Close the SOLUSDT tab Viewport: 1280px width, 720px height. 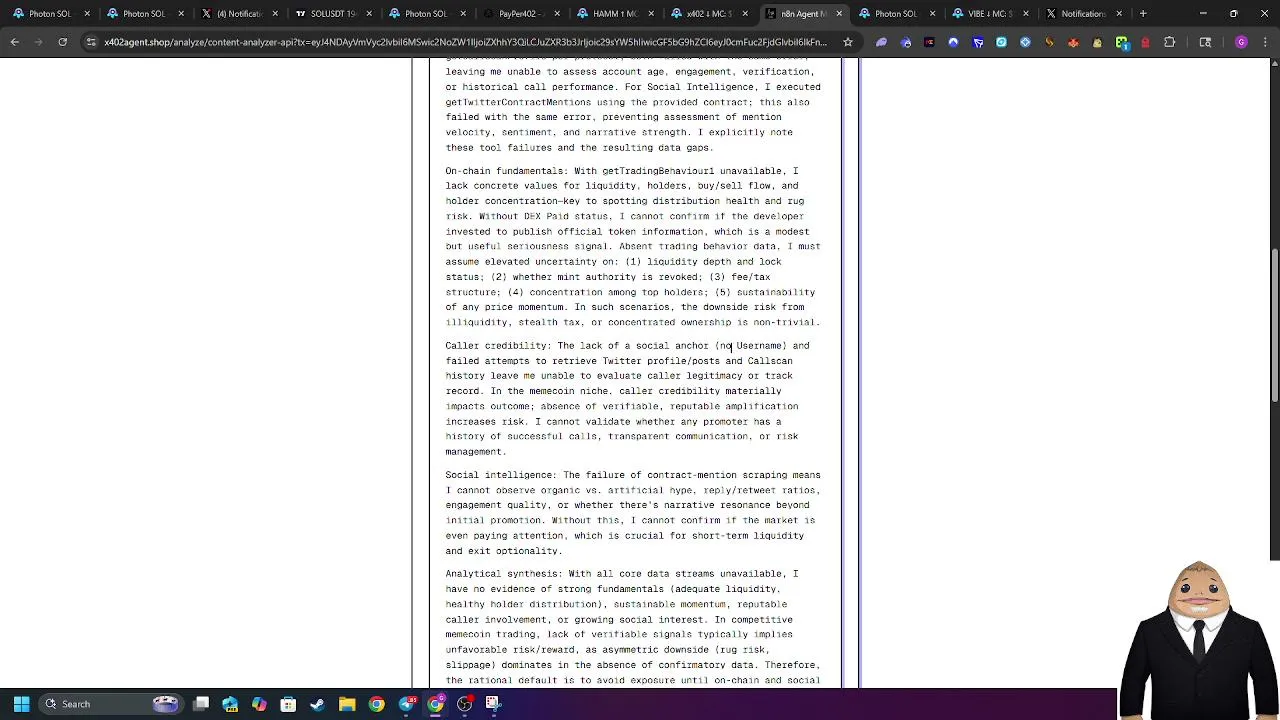coord(369,14)
